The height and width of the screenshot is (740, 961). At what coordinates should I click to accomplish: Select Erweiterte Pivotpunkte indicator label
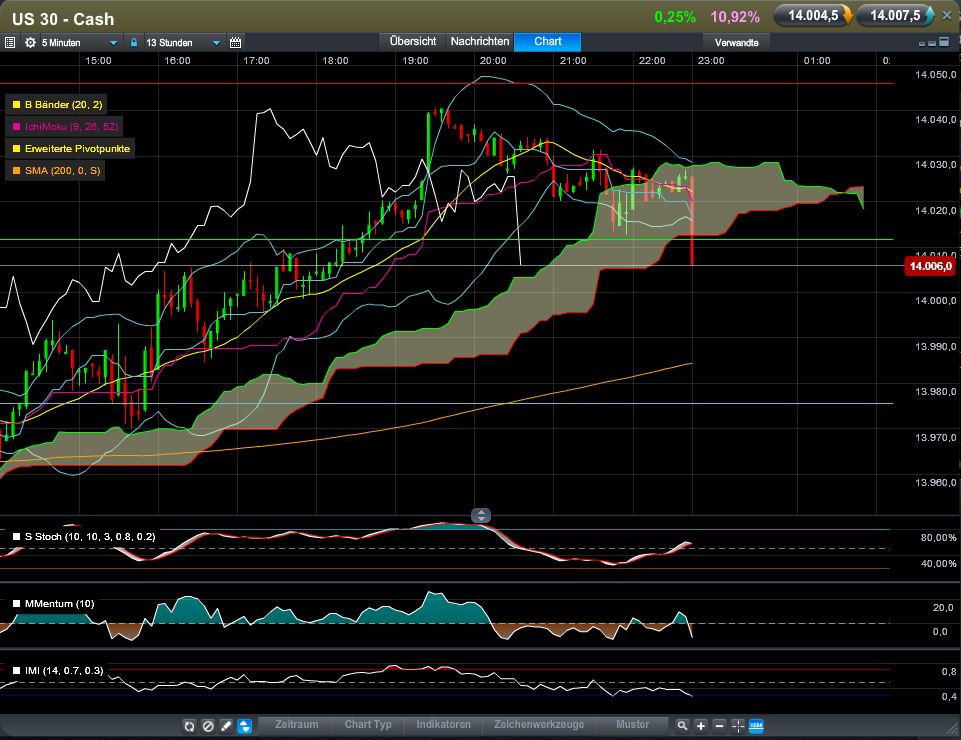(x=77, y=148)
